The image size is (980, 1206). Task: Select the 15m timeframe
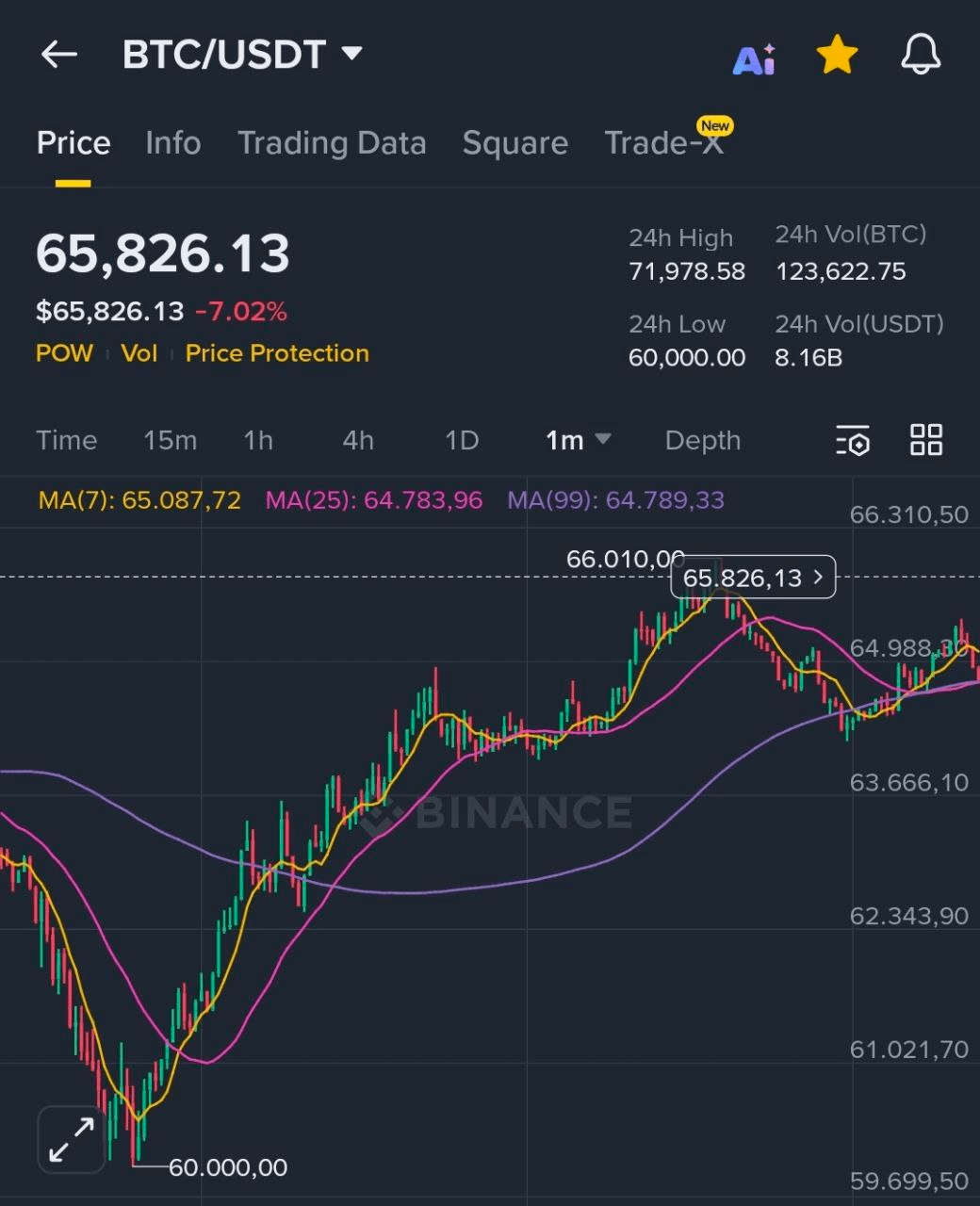170,440
